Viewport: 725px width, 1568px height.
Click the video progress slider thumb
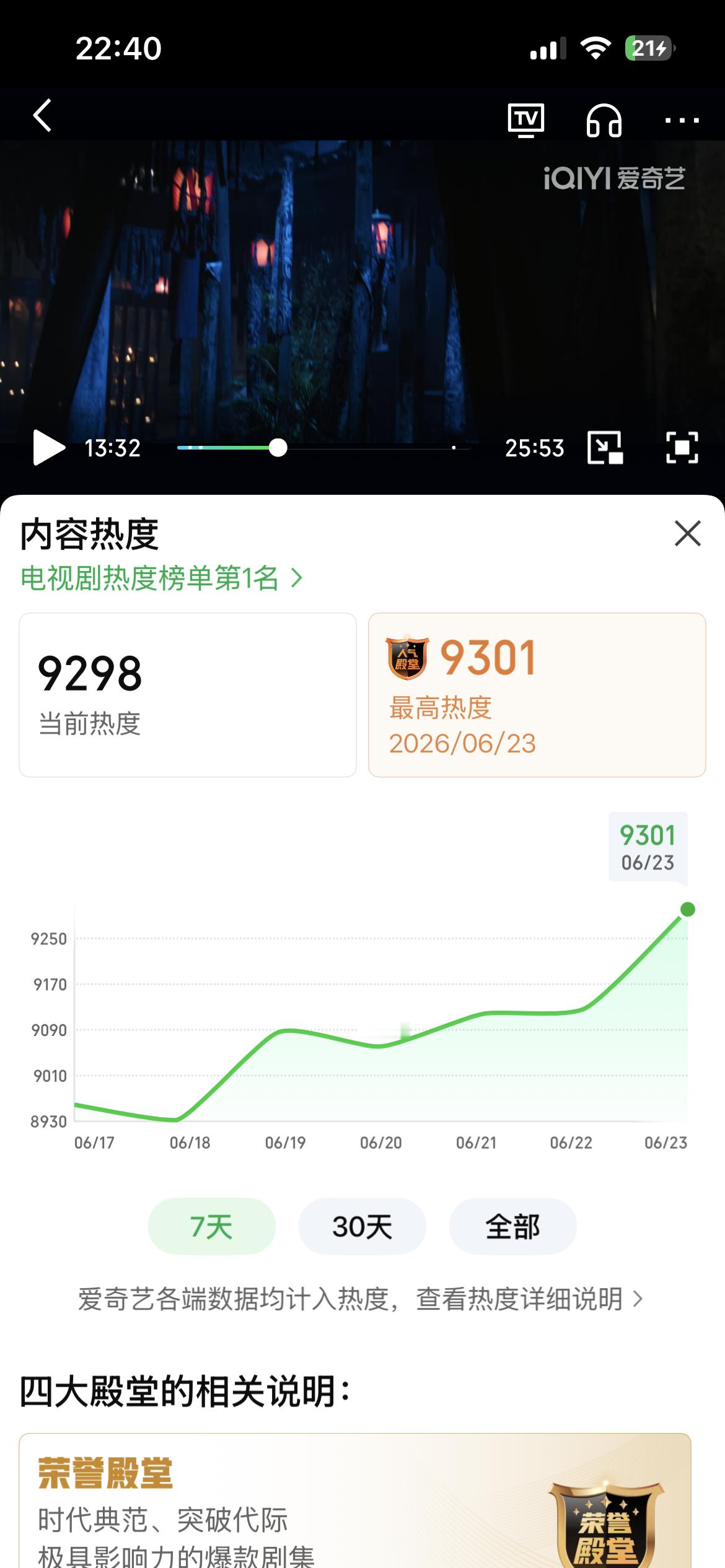pyautogui.click(x=278, y=448)
